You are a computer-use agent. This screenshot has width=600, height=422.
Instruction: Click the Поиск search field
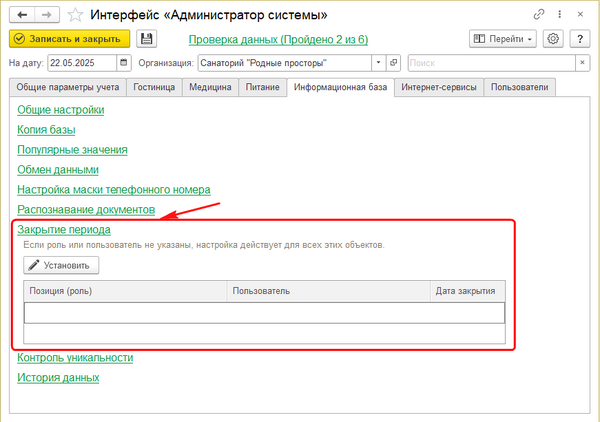[492, 63]
